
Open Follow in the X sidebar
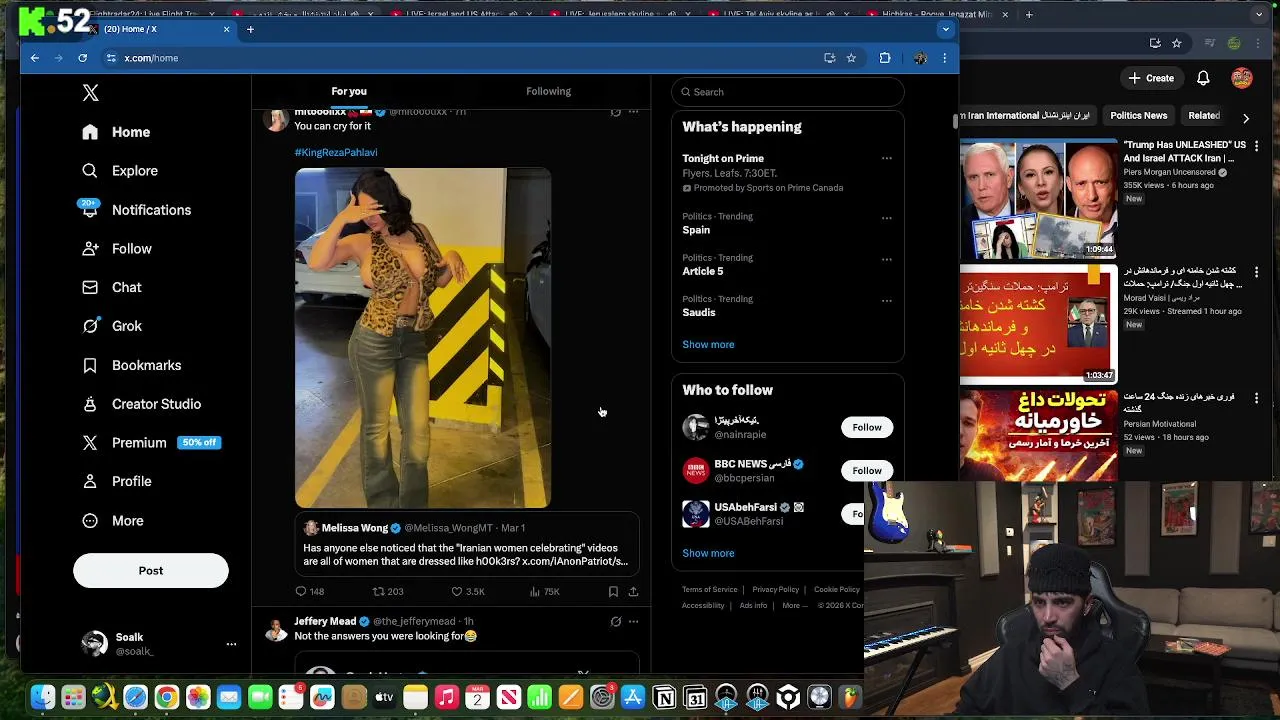click(x=117, y=249)
